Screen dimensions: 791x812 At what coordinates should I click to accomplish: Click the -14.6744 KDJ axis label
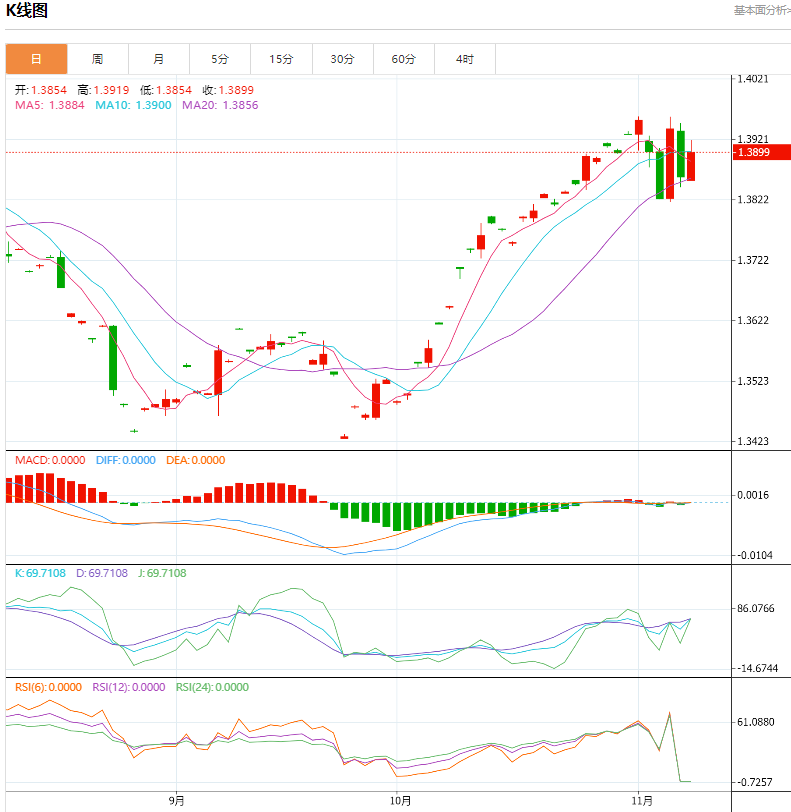point(757,669)
